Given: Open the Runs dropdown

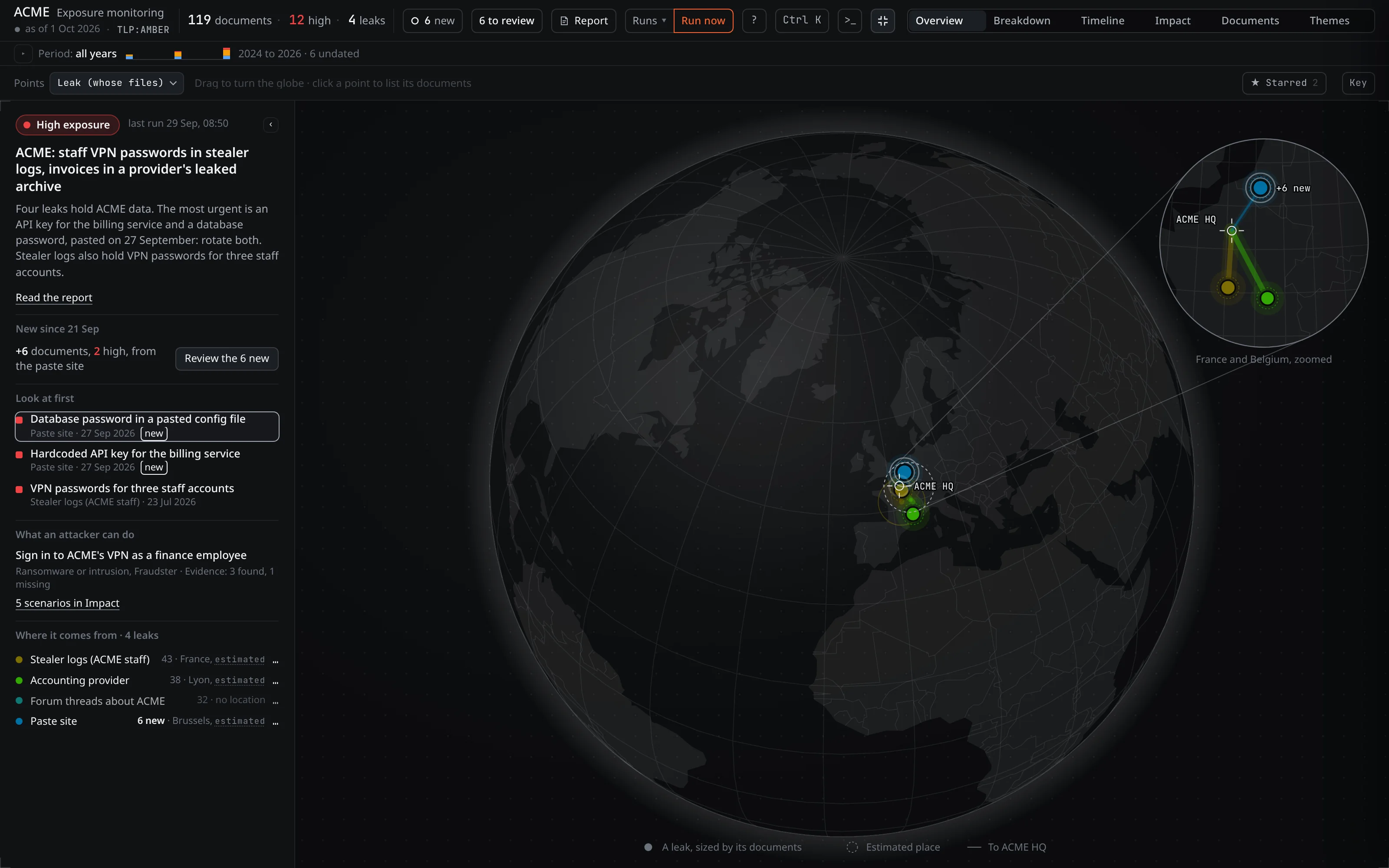Looking at the screenshot, I should coord(649,21).
